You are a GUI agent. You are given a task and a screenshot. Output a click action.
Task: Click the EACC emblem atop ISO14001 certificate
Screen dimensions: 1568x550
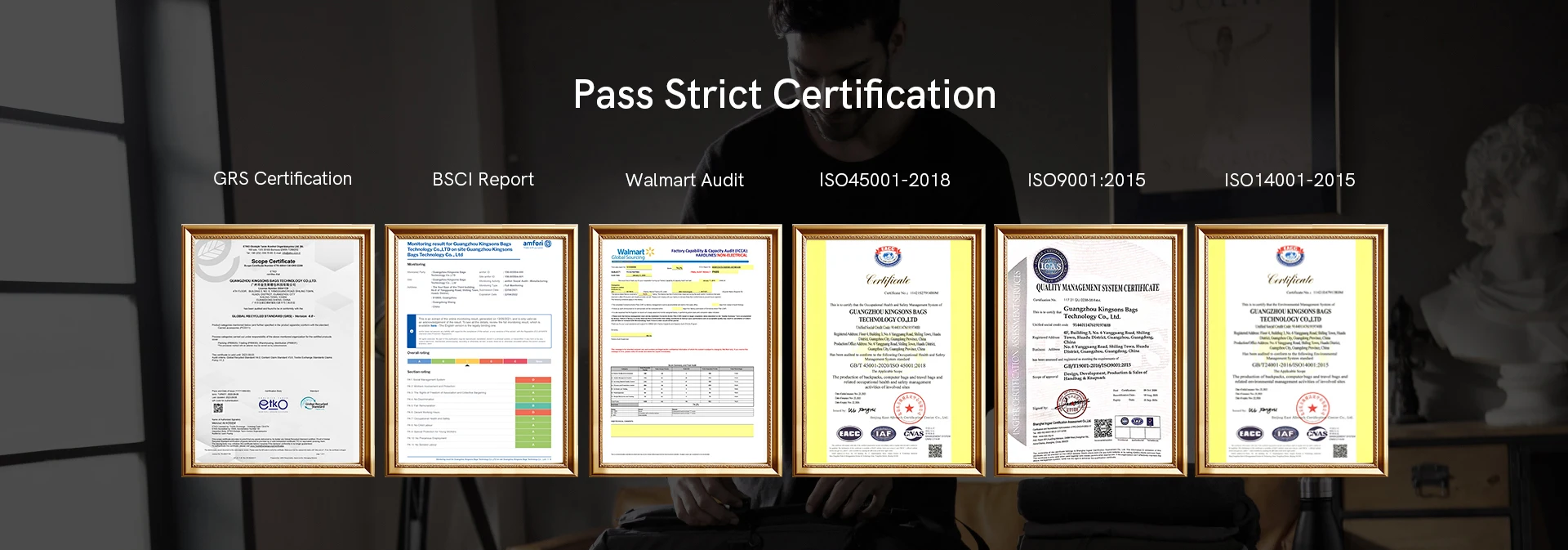click(x=1290, y=256)
